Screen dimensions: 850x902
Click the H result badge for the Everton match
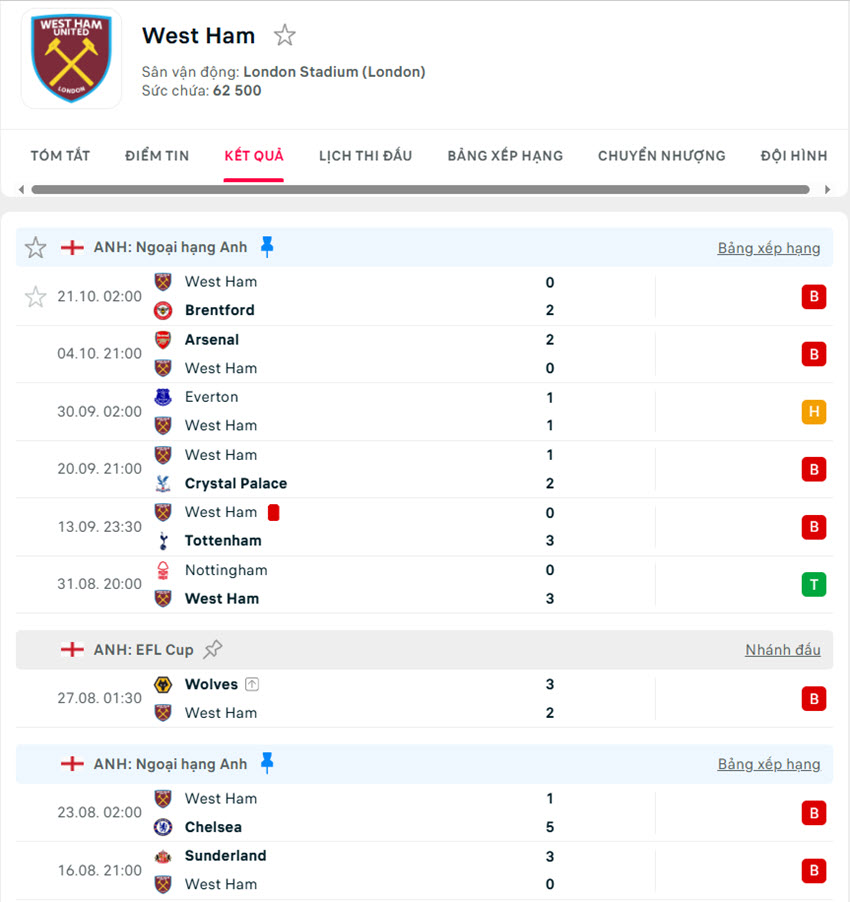pos(813,411)
